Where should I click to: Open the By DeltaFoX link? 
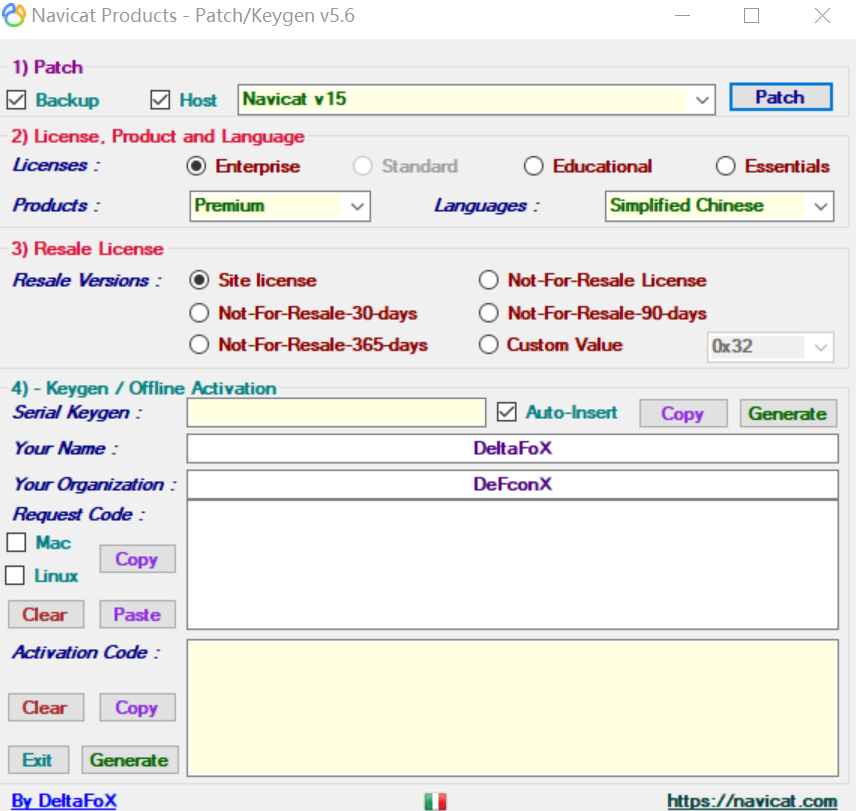pyautogui.click(x=64, y=801)
